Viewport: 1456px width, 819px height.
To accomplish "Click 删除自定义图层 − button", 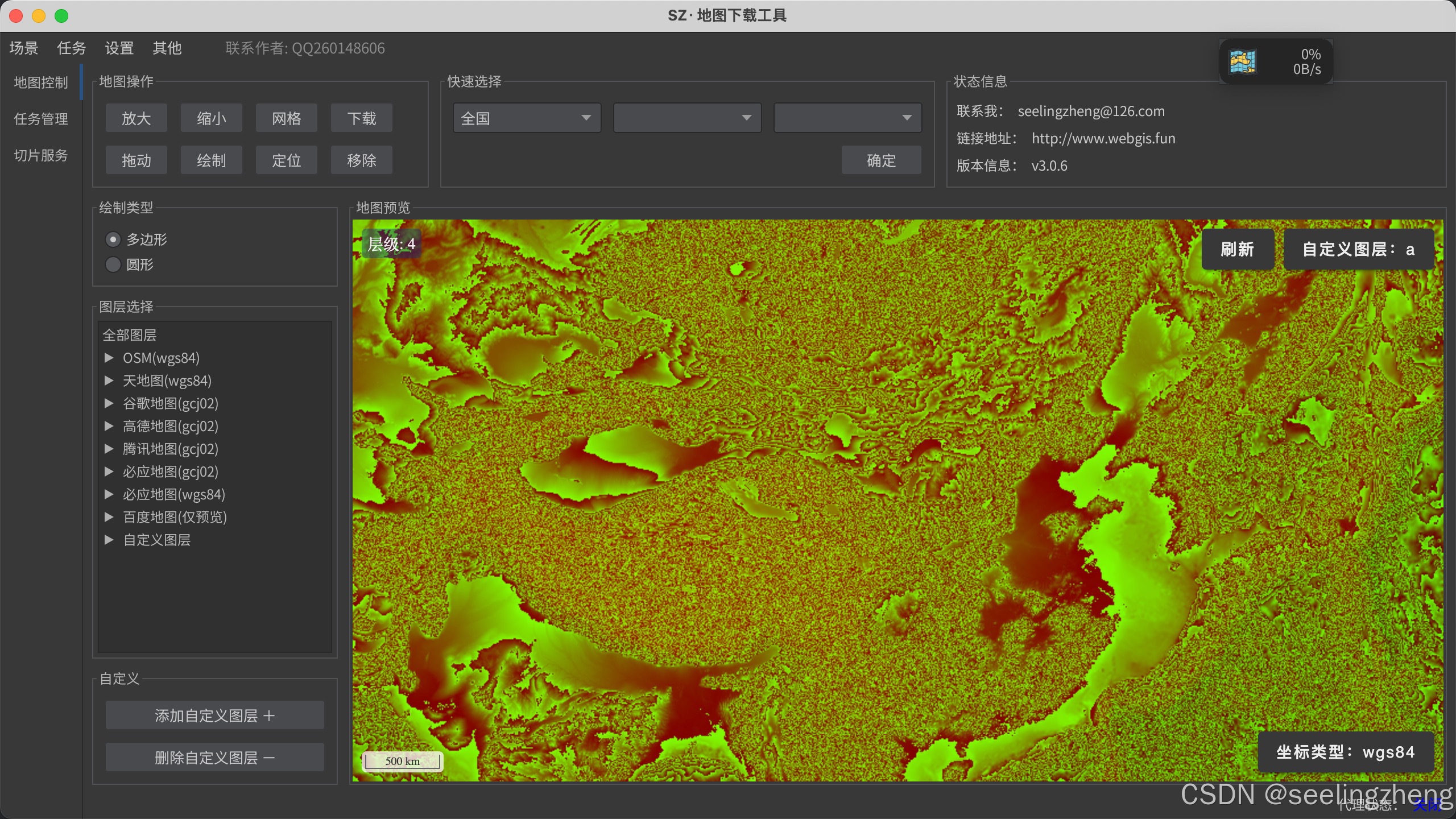I will coord(215,758).
